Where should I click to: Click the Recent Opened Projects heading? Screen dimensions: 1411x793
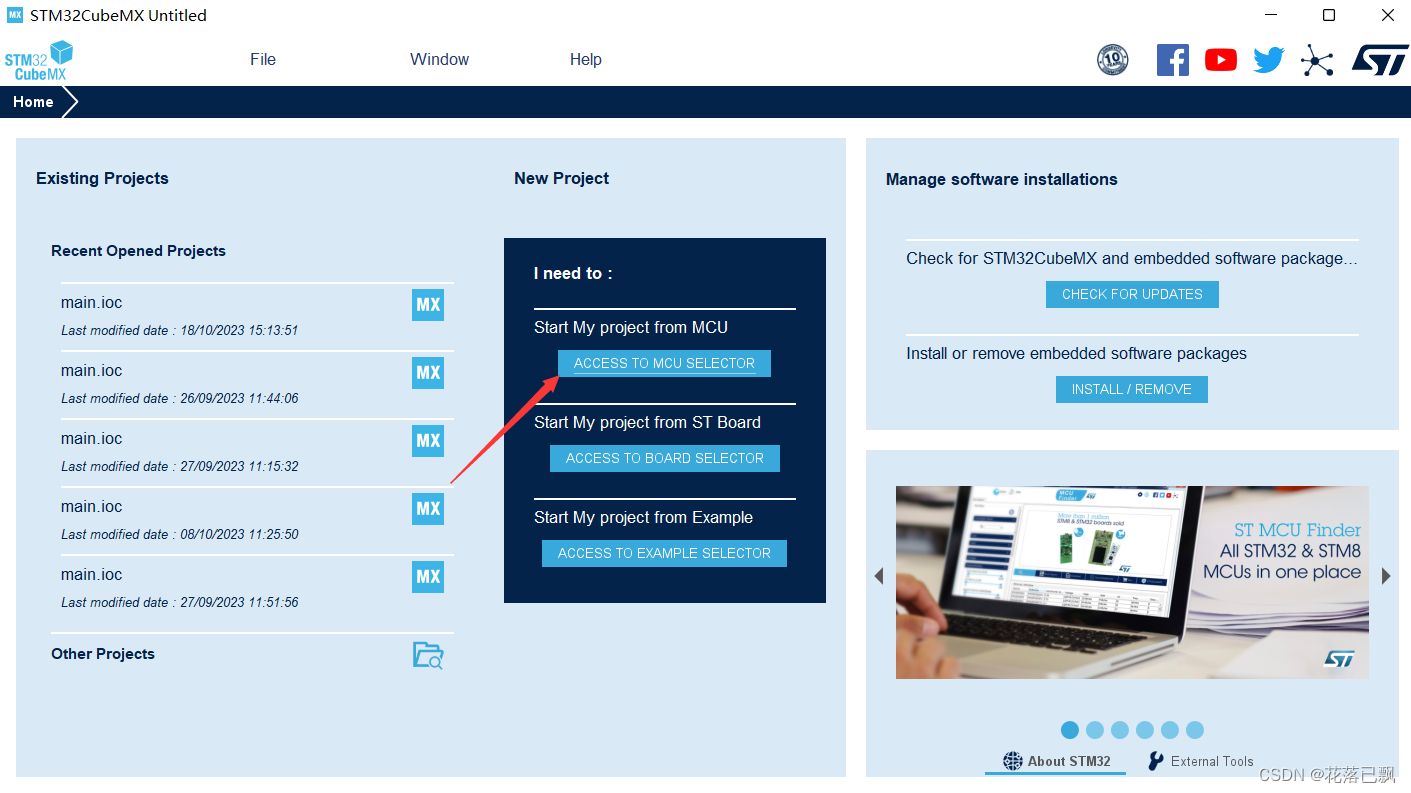[x=138, y=251]
